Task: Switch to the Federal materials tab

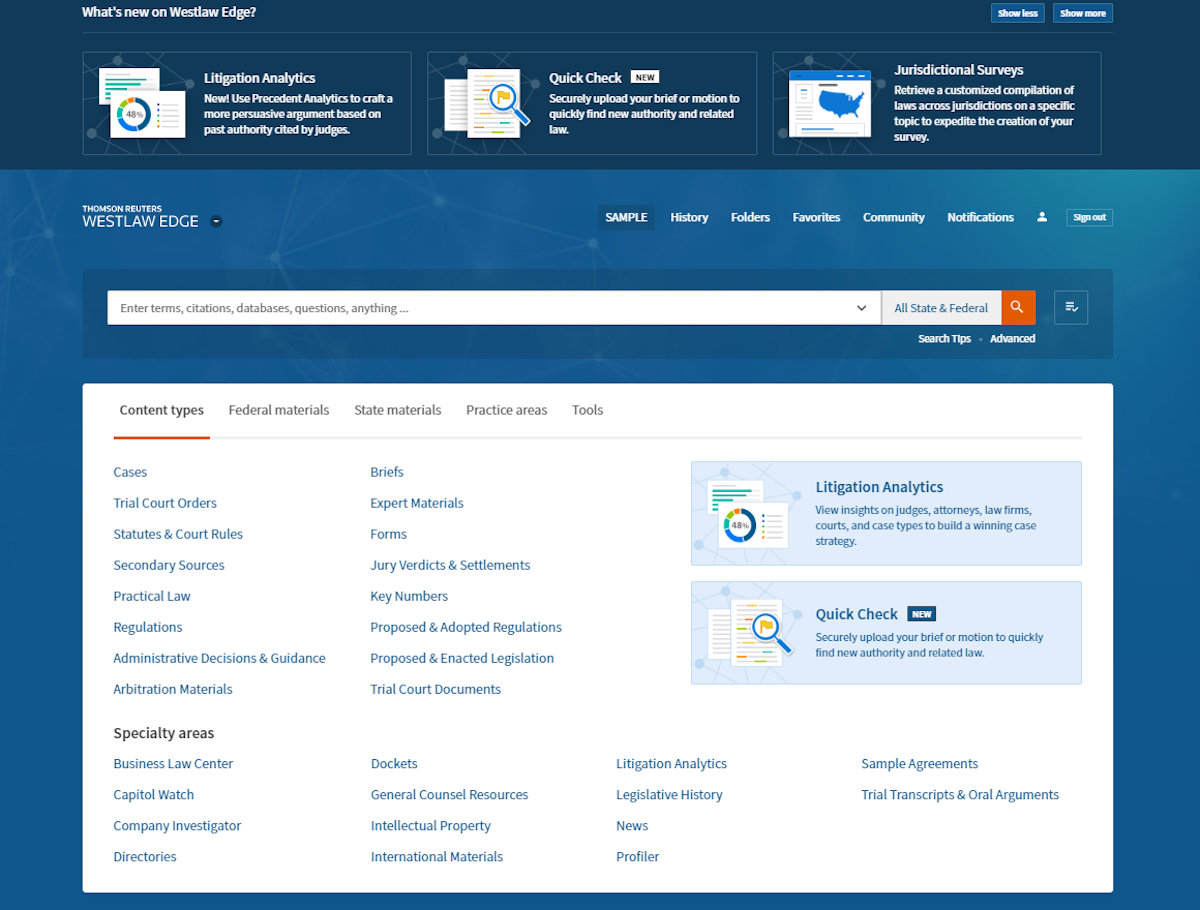Action: [x=278, y=410]
